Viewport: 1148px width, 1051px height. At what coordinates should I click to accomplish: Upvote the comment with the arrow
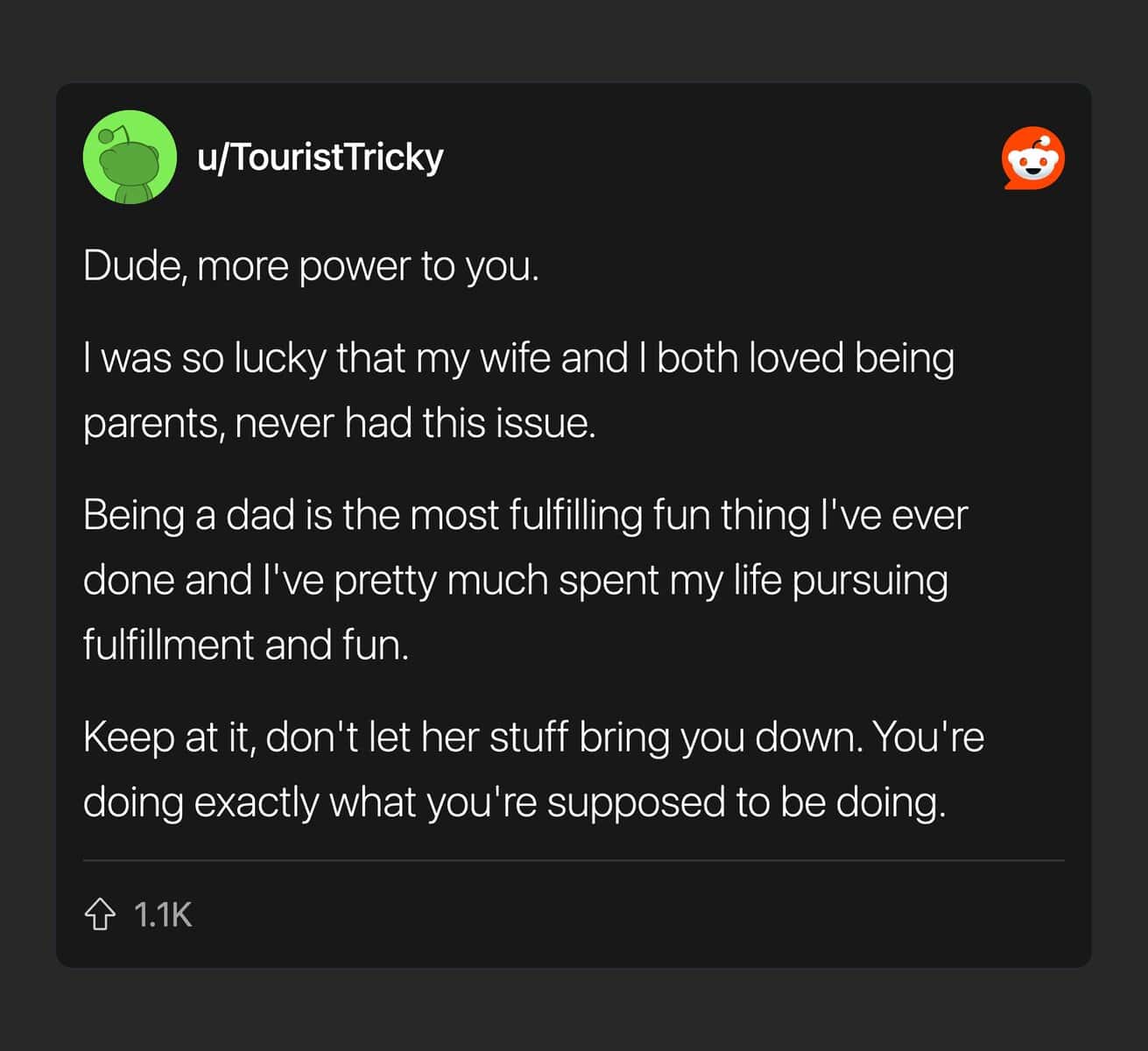click(x=100, y=914)
